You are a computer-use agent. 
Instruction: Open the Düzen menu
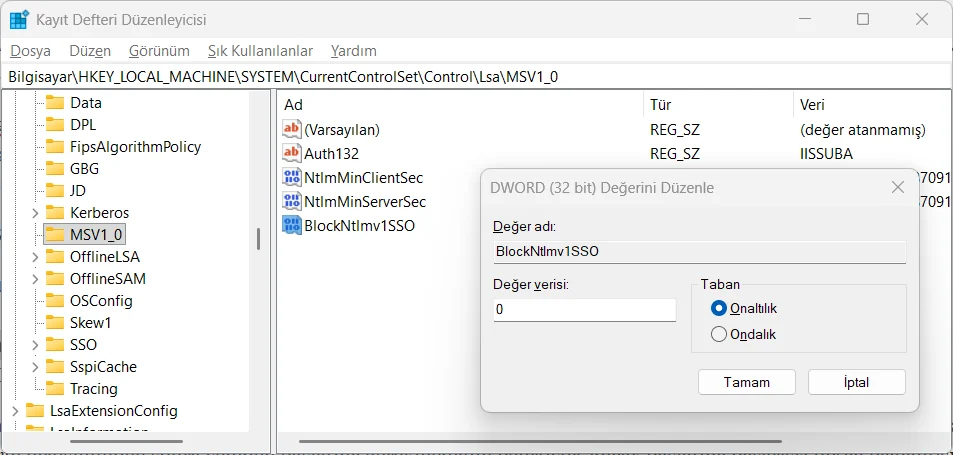click(90, 51)
